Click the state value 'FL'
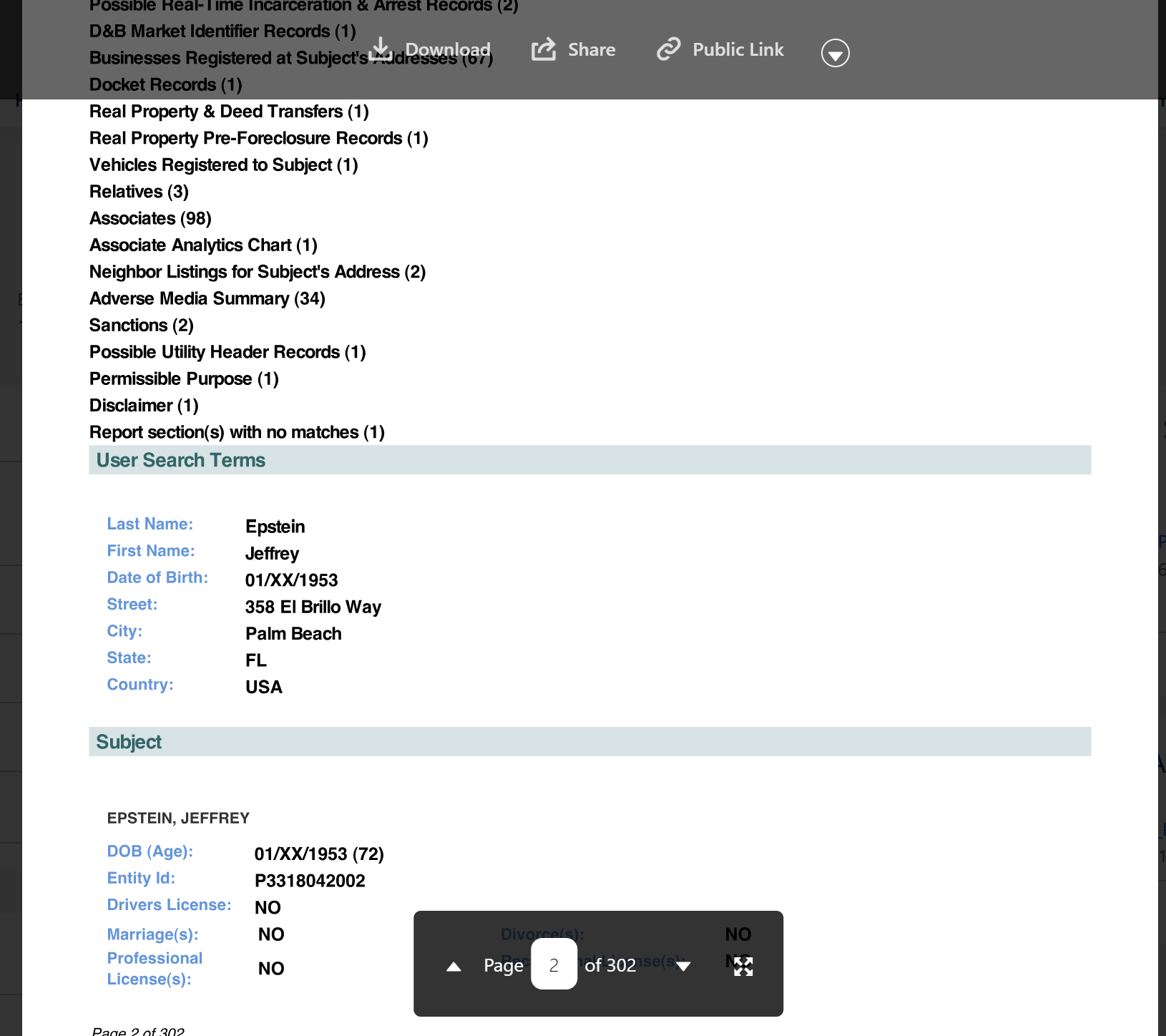Image resolution: width=1166 pixels, height=1036 pixels. point(256,660)
